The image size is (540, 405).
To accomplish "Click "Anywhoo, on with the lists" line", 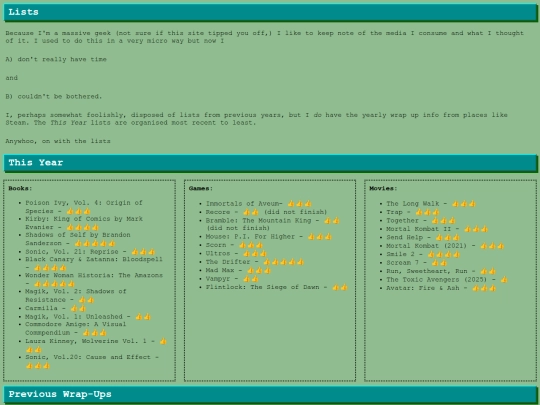I will point(58,141).
